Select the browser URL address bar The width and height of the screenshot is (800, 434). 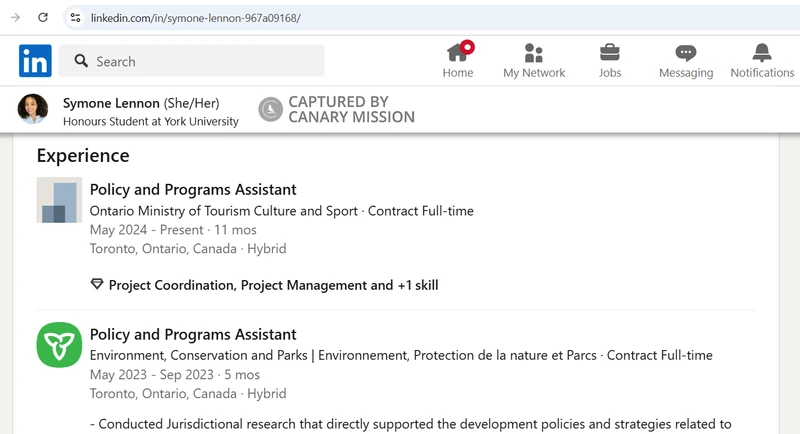coord(431,18)
